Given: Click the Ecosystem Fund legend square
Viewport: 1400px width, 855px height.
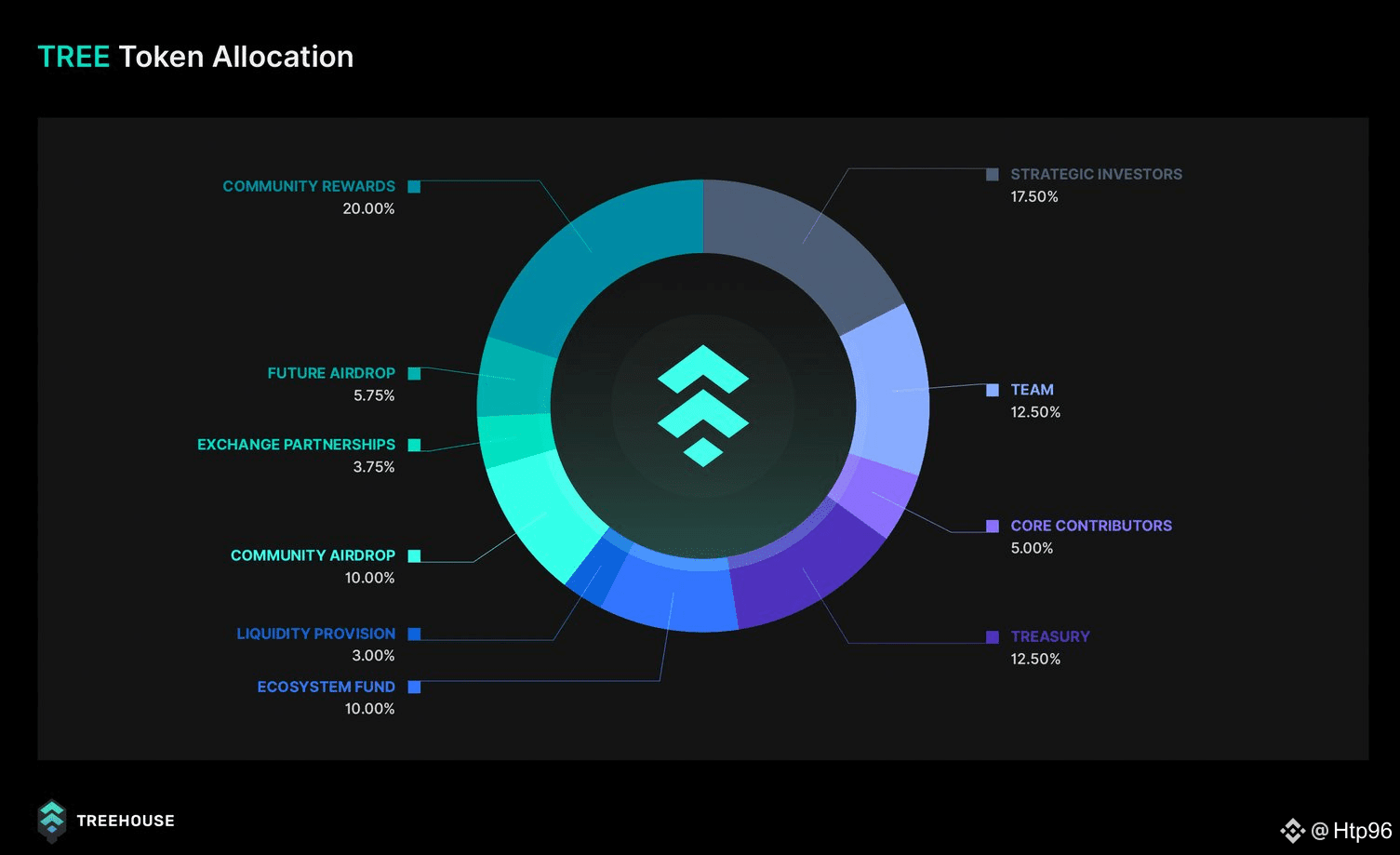Looking at the screenshot, I should [x=414, y=688].
